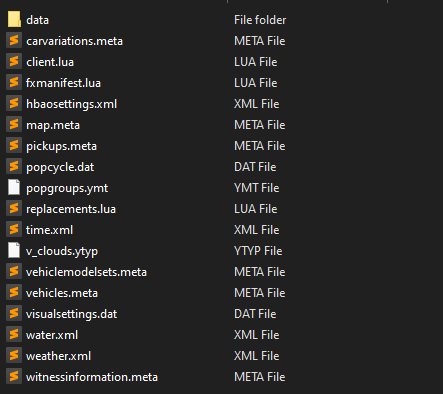This screenshot has height=394, width=443.
Task: Click the vehicles.meta file name
Action: tap(62, 293)
